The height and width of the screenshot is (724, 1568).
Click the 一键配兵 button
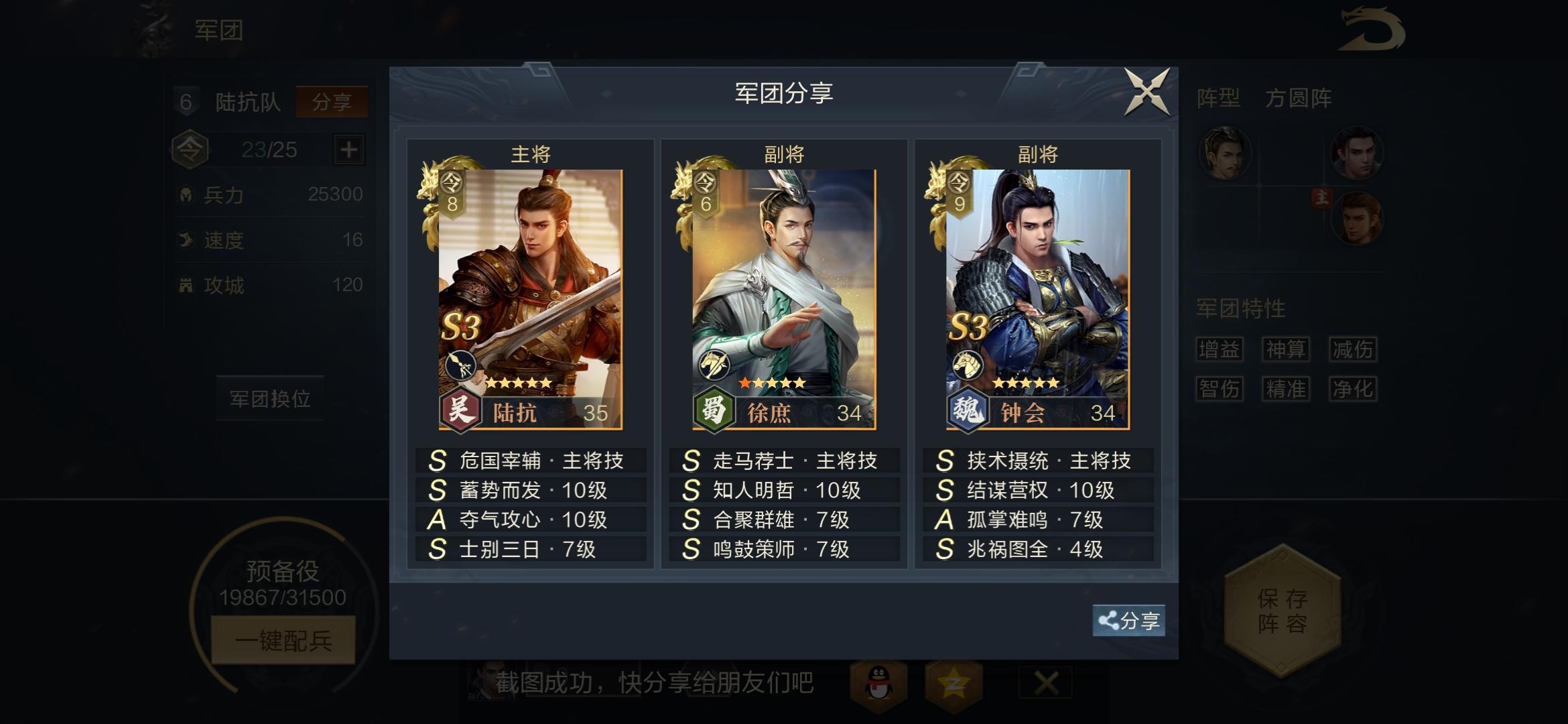tap(283, 641)
